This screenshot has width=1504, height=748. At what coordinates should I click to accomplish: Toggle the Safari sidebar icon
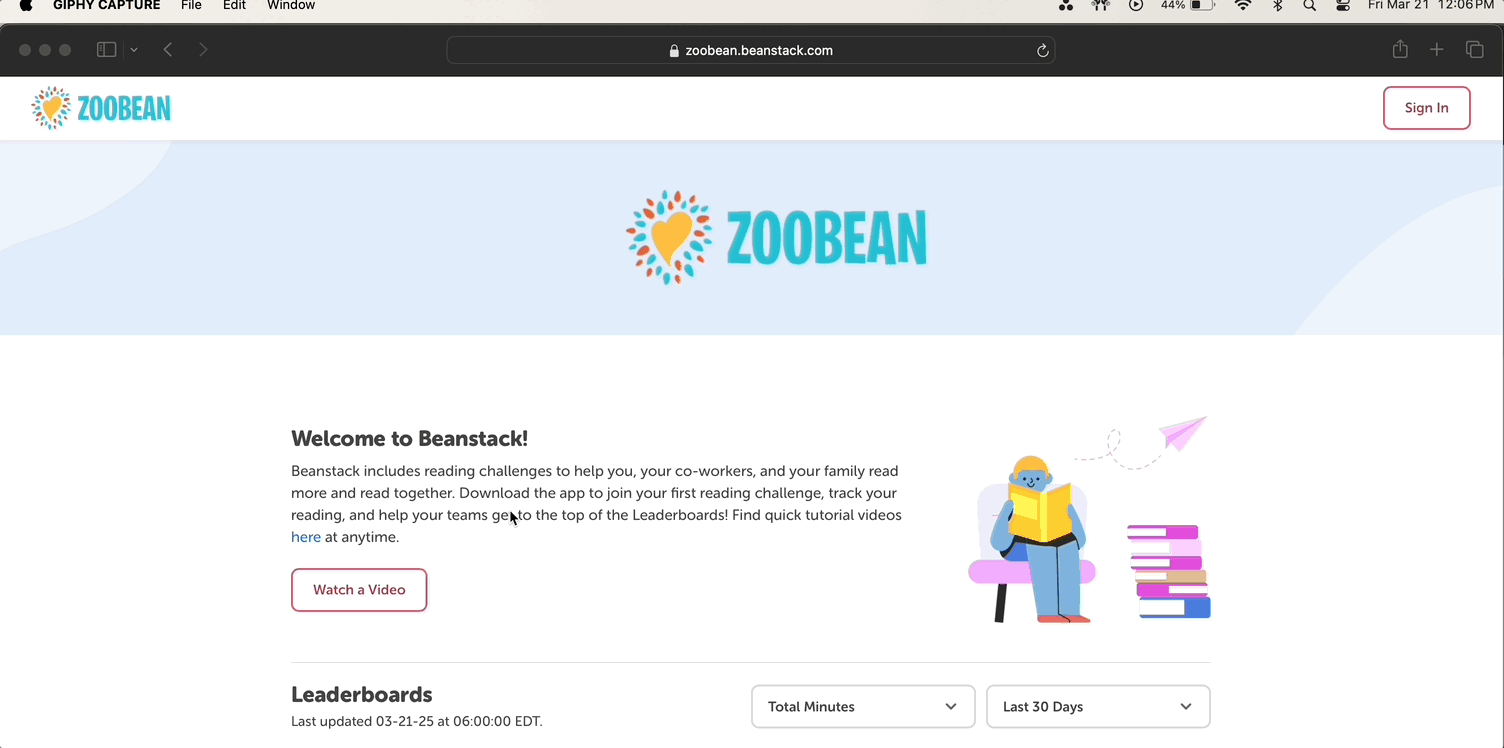[x=105, y=49]
